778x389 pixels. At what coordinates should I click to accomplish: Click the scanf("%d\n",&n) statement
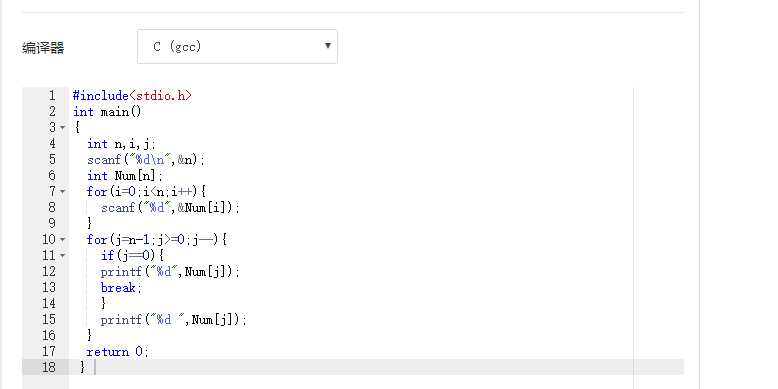click(146, 160)
